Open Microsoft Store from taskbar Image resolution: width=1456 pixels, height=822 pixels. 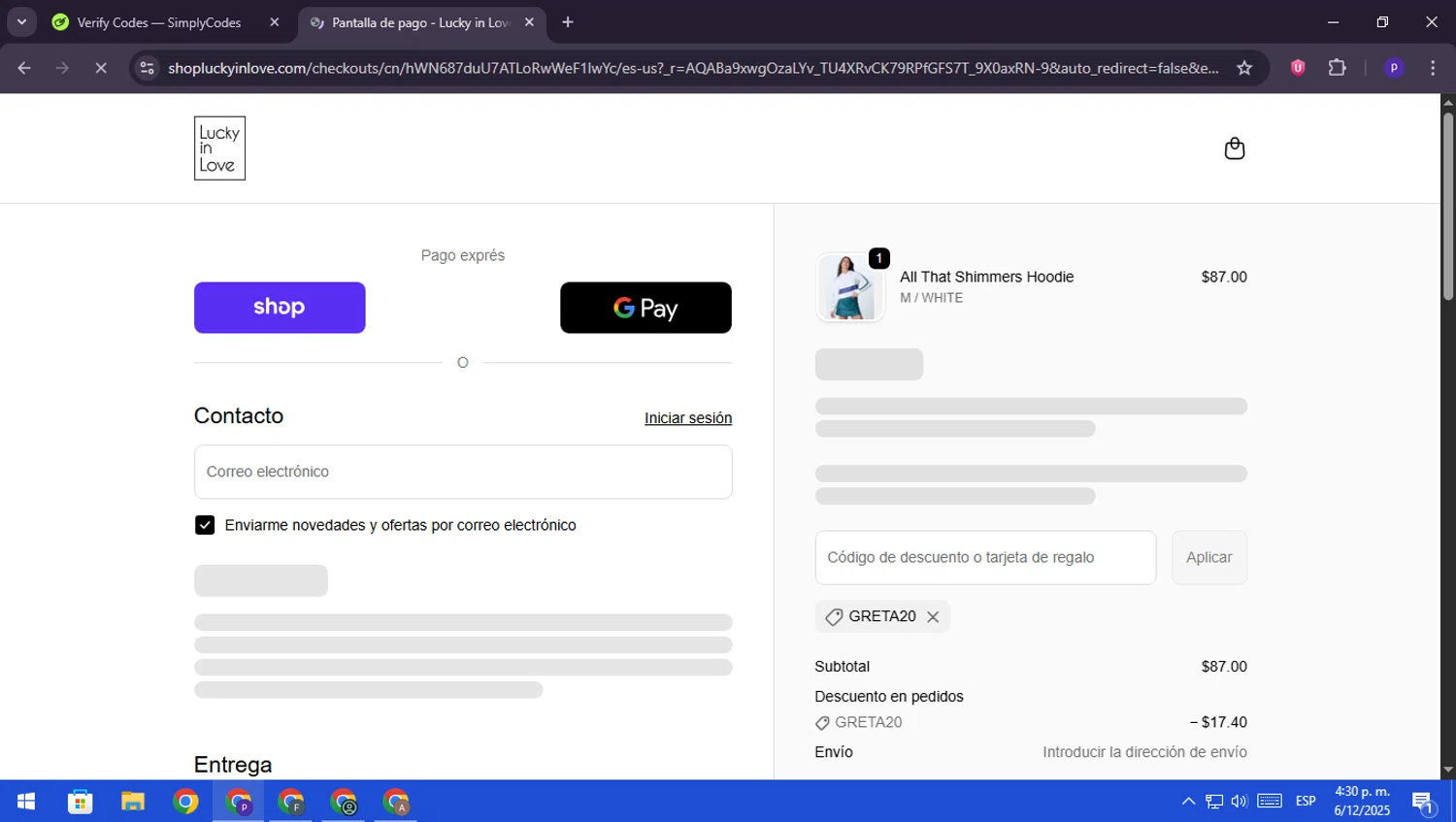80,802
